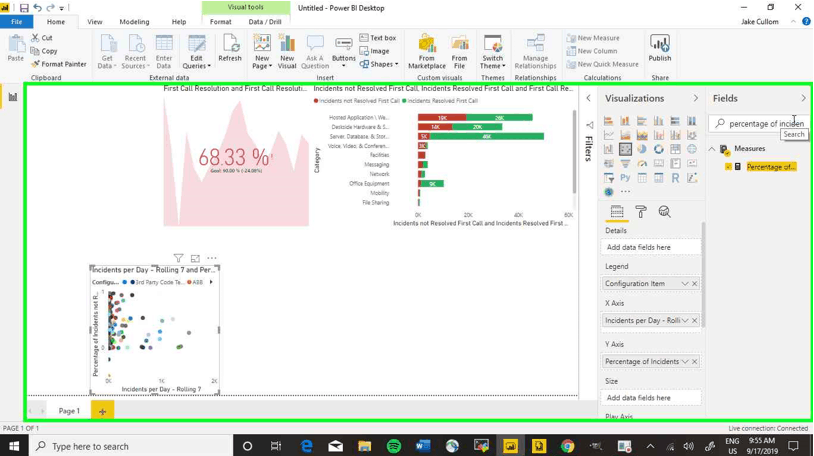814x456 pixels.
Task: Expand the Filters pane arrow
Action: click(x=588, y=98)
